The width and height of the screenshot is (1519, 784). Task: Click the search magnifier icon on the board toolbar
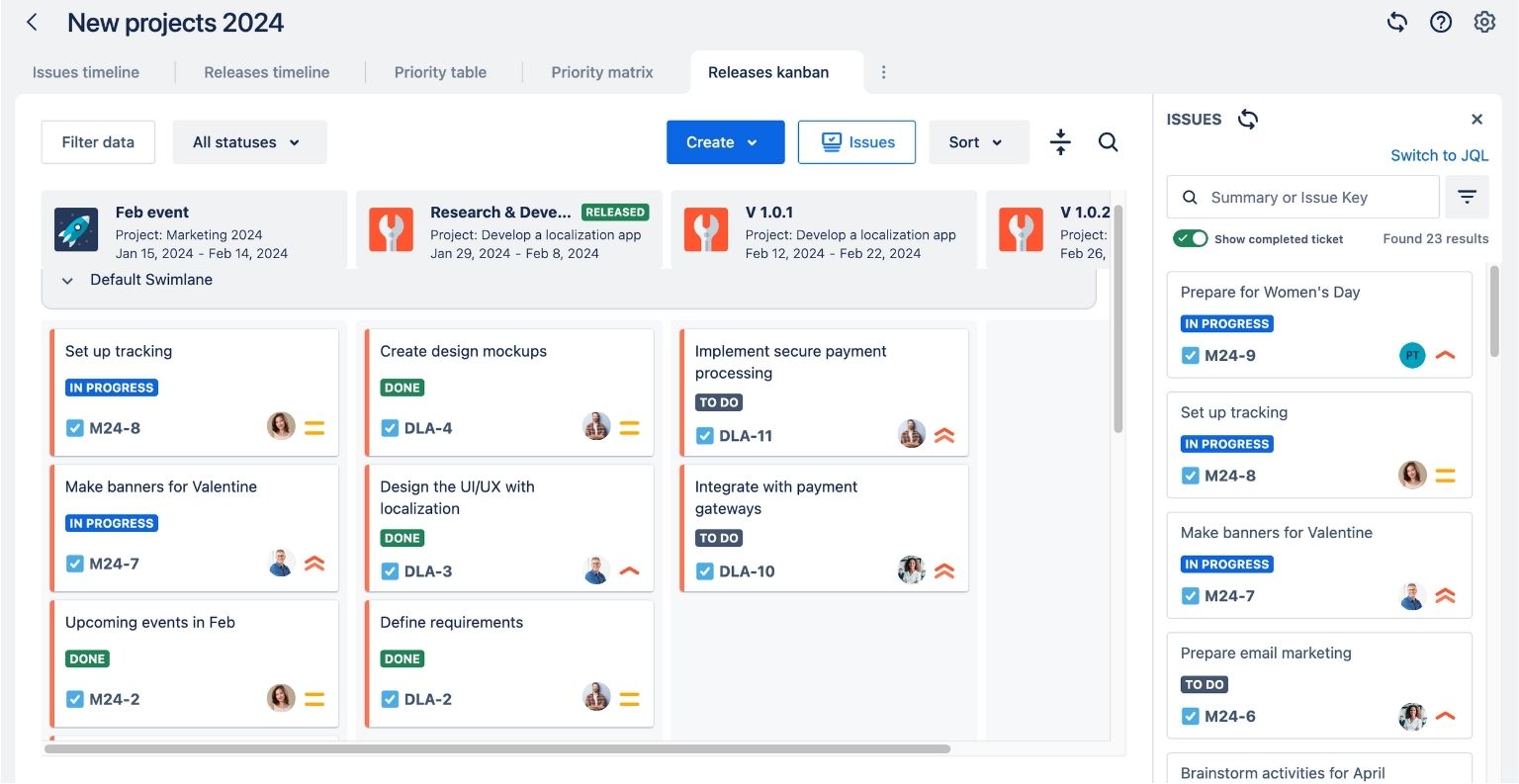[1108, 142]
